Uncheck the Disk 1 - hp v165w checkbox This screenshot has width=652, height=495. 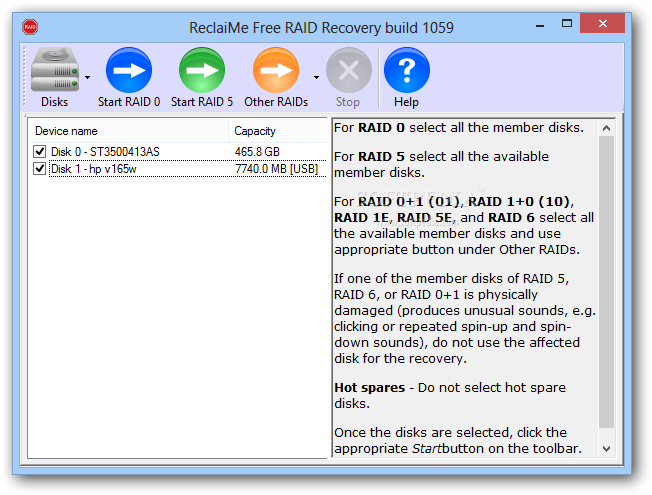(40, 168)
